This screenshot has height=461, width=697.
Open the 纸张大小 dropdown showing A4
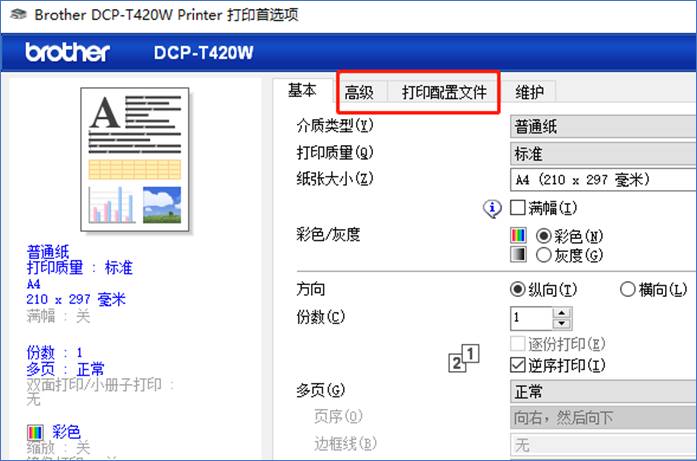(603, 180)
